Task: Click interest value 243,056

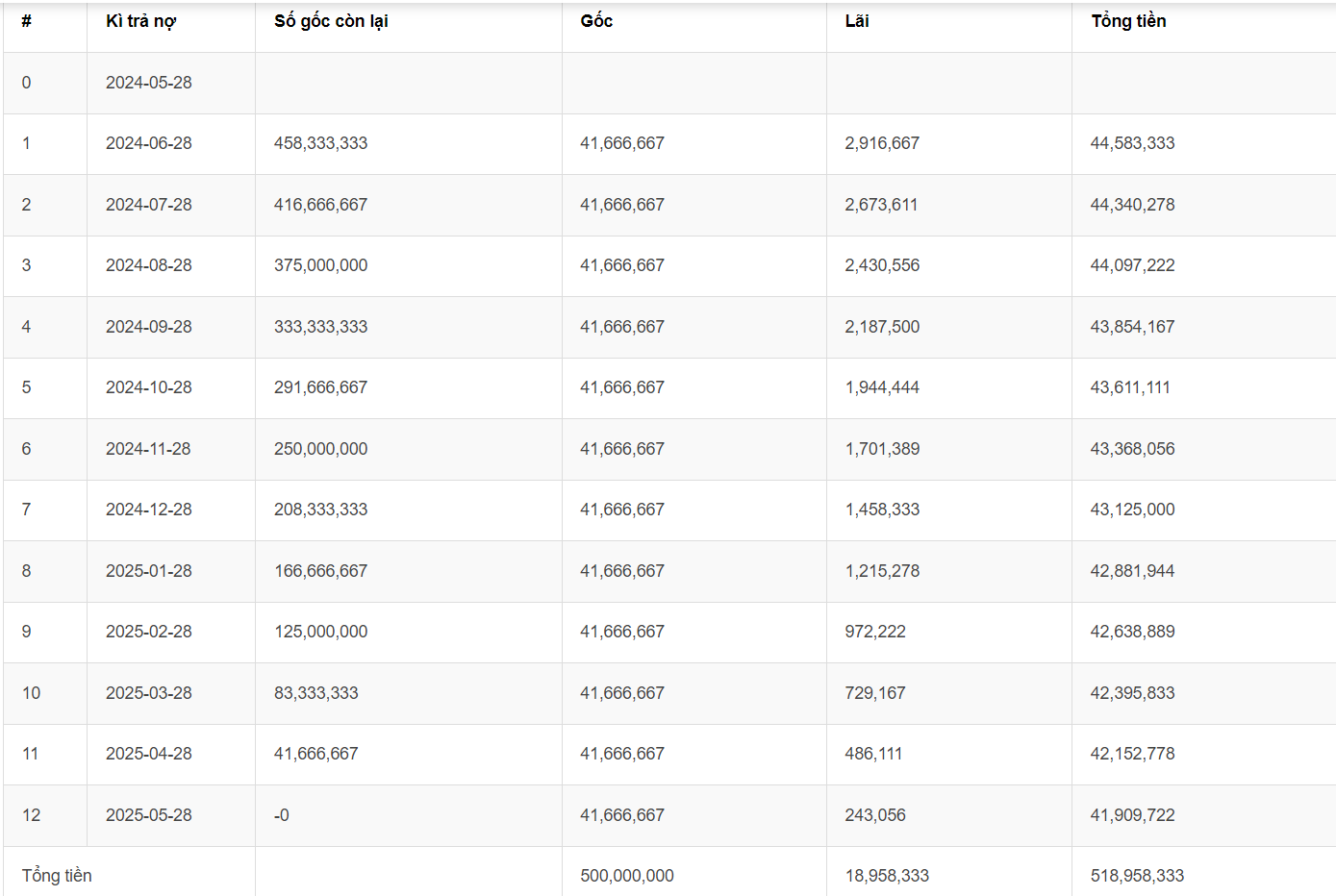Action: point(875,815)
